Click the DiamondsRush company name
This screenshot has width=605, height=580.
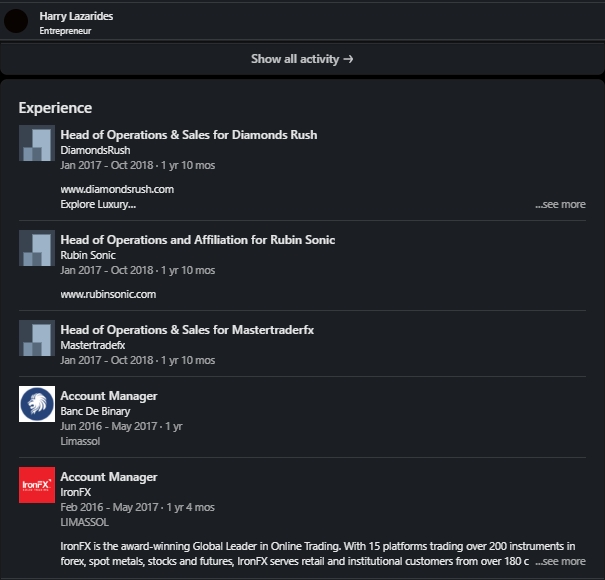95,150
